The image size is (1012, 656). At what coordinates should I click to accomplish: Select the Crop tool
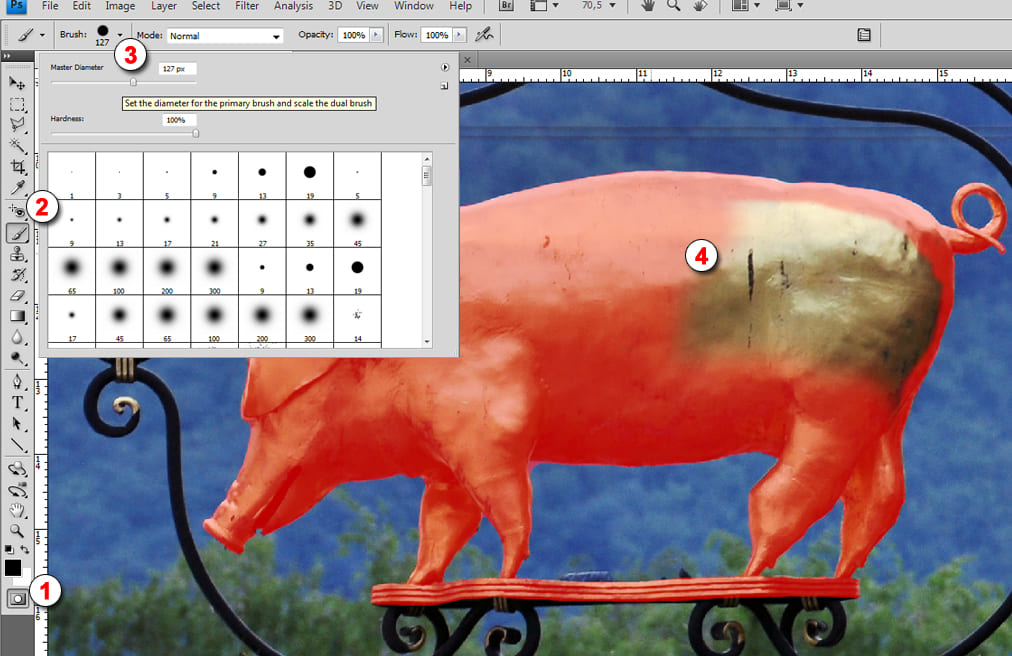pos(17,167)
